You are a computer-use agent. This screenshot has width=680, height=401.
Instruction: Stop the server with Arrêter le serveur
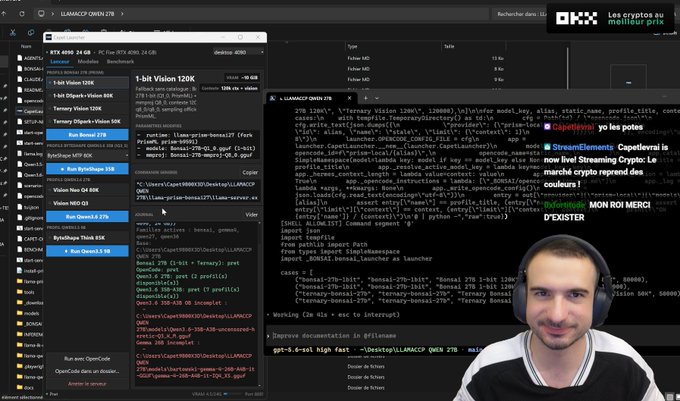[x=87, y=384]
